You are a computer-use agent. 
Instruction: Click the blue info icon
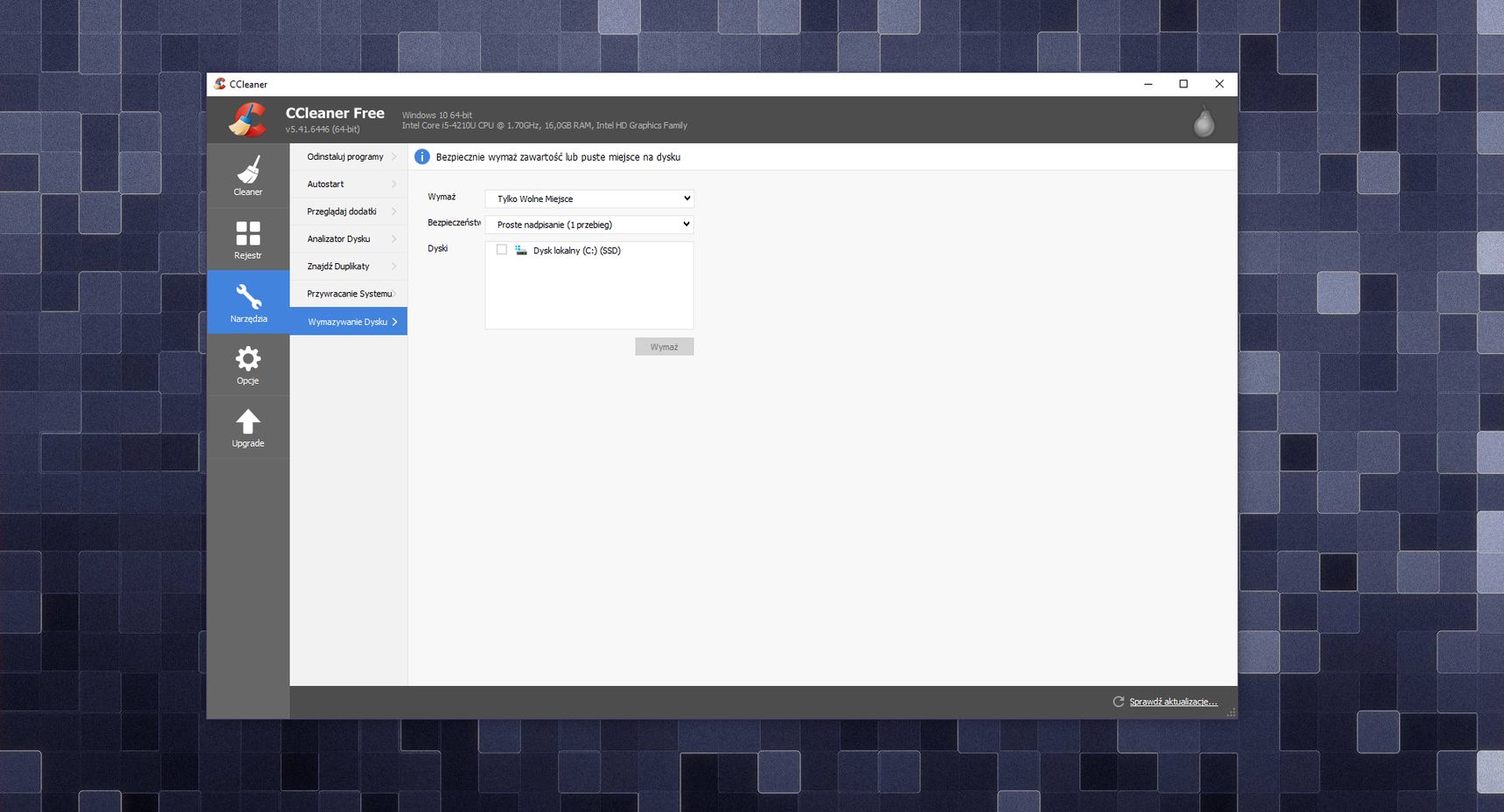tap(421, 156)
